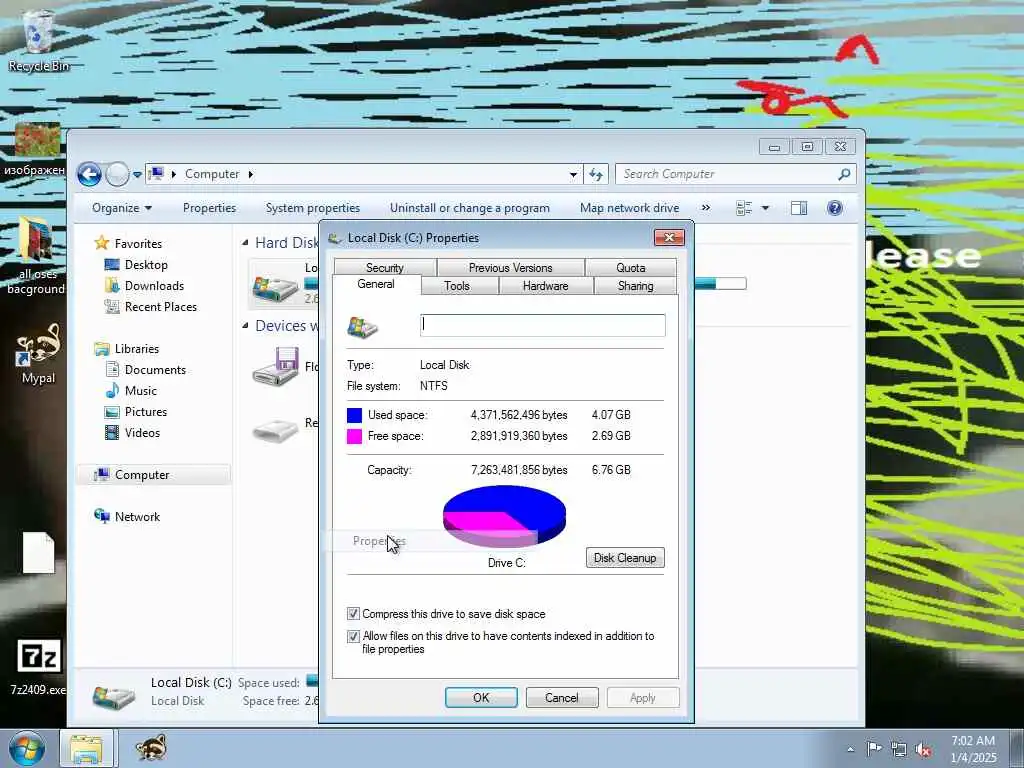Switch to the Sharing tab

coord(635,286)
